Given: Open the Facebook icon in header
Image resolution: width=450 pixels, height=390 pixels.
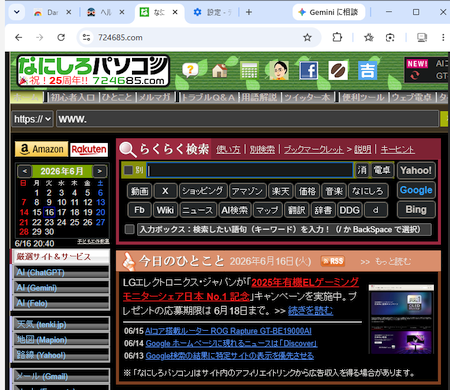Looking at the screenshot, I should click(308, 70).
